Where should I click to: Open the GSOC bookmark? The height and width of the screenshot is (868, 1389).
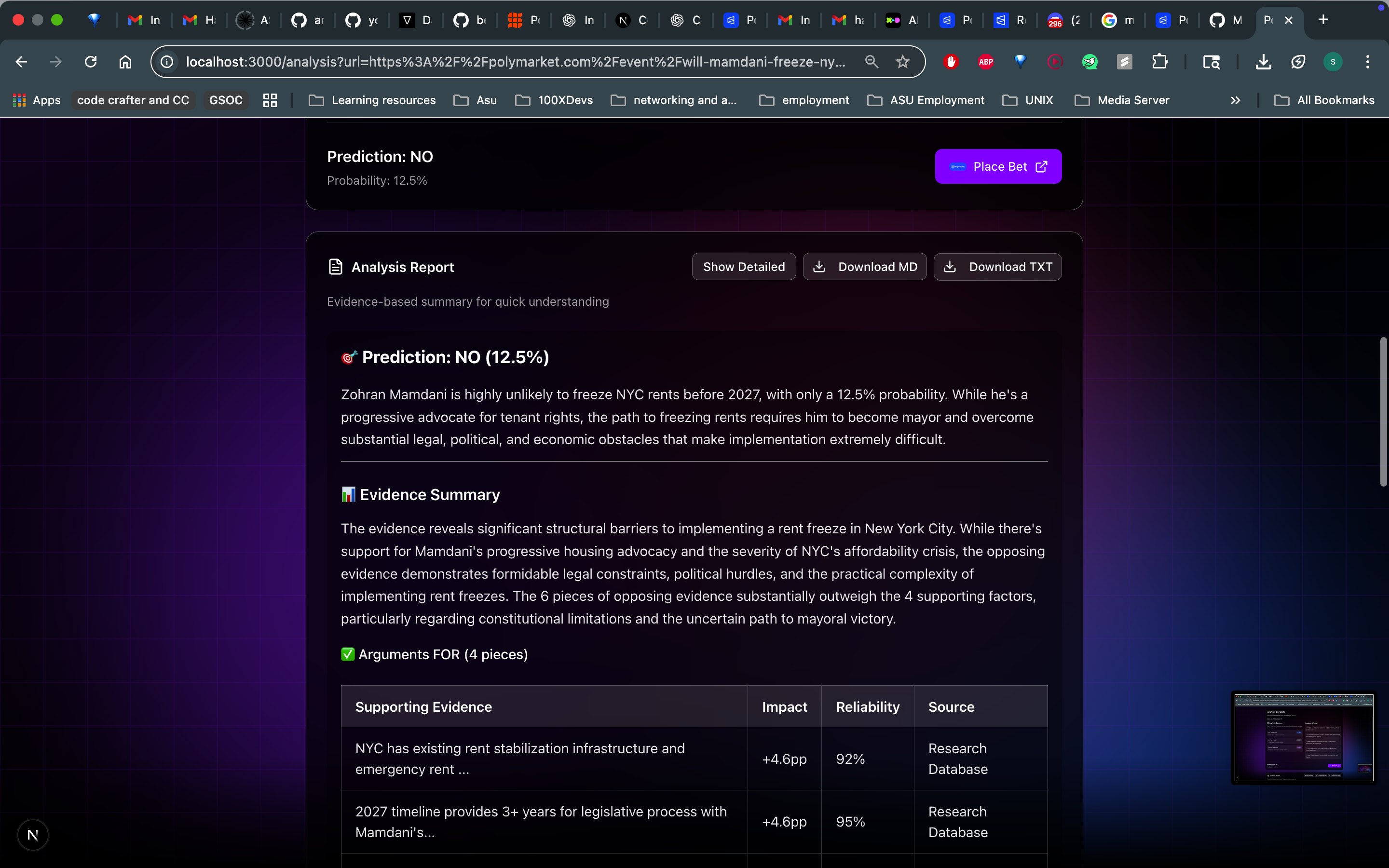coord(226,100)
